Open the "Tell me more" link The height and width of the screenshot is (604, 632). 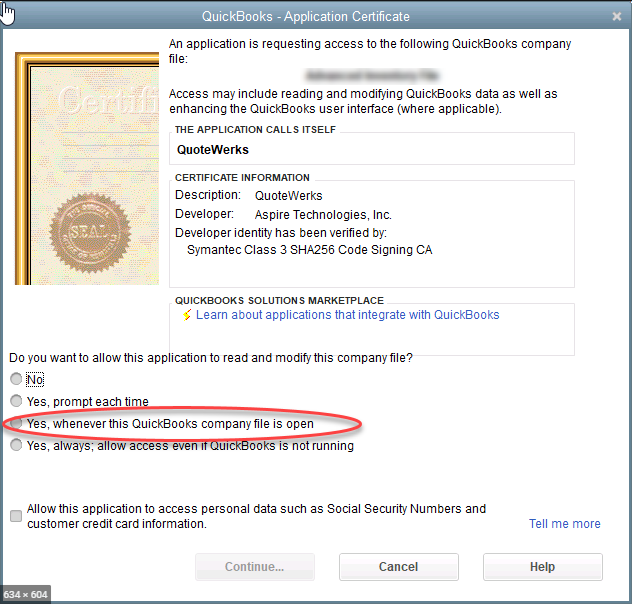tap(564, 523)
